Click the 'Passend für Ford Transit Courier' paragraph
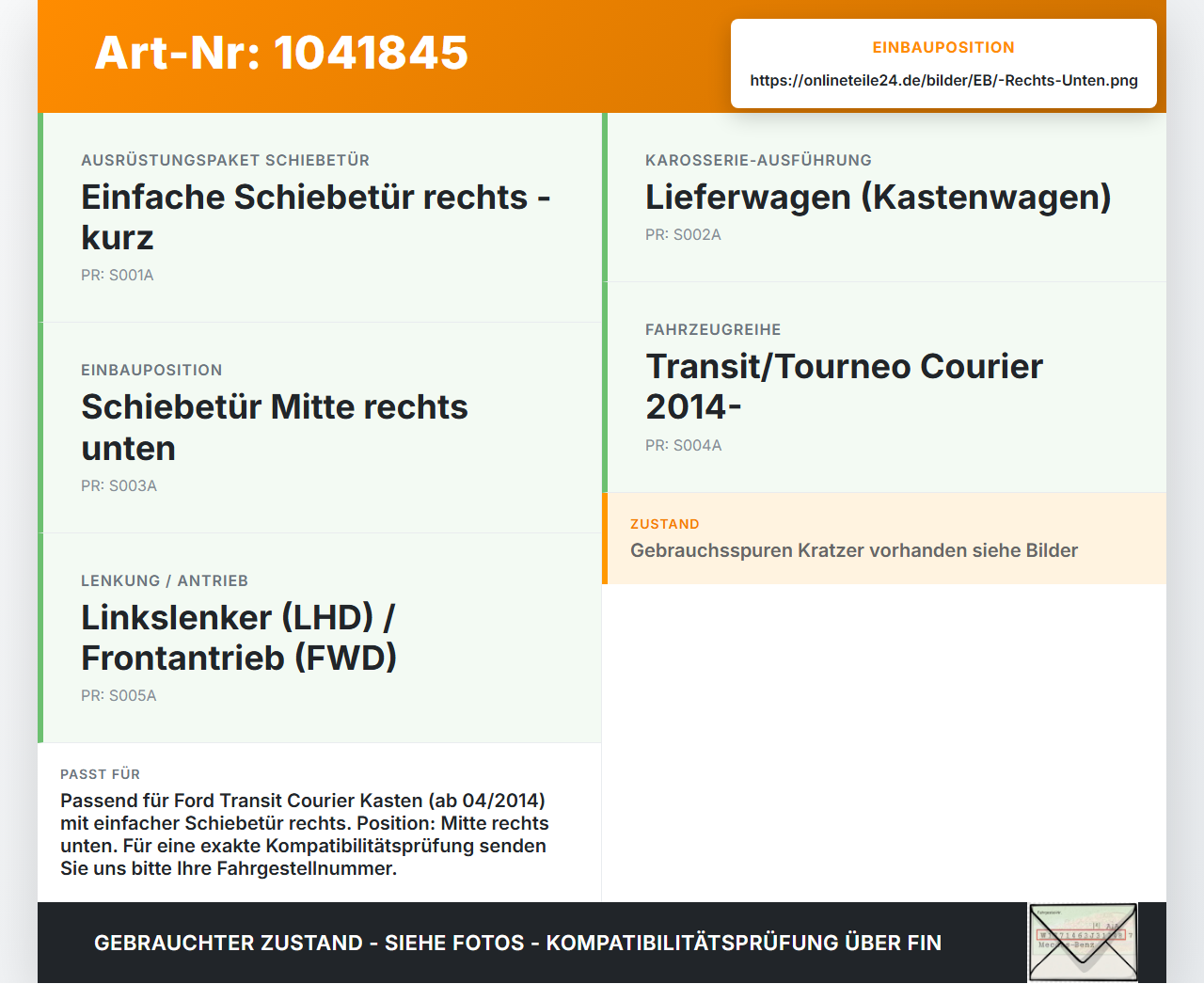The height and width of the screenshot is (984, 1204). (305, 834)
